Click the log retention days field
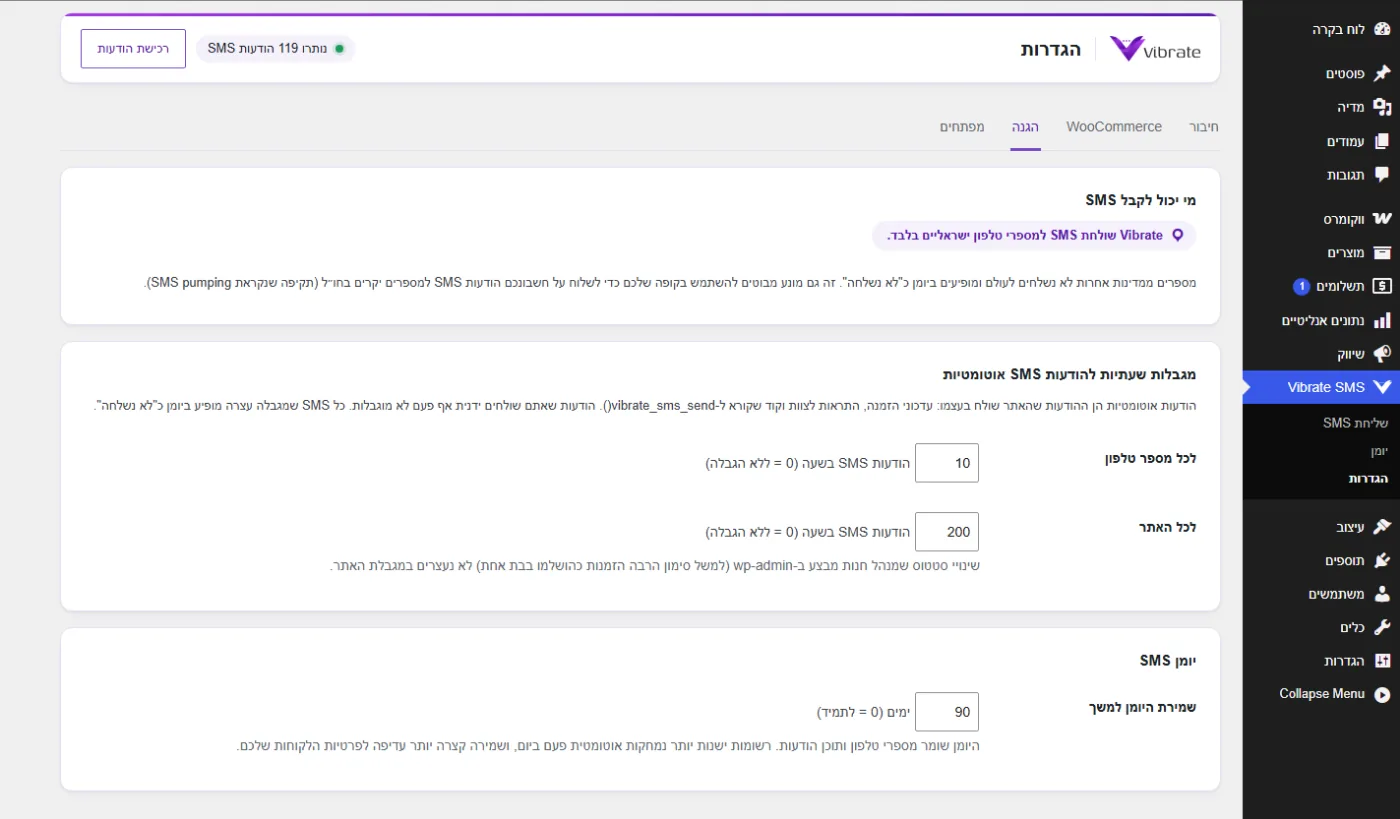1400x819 pixels. [947, 712]
